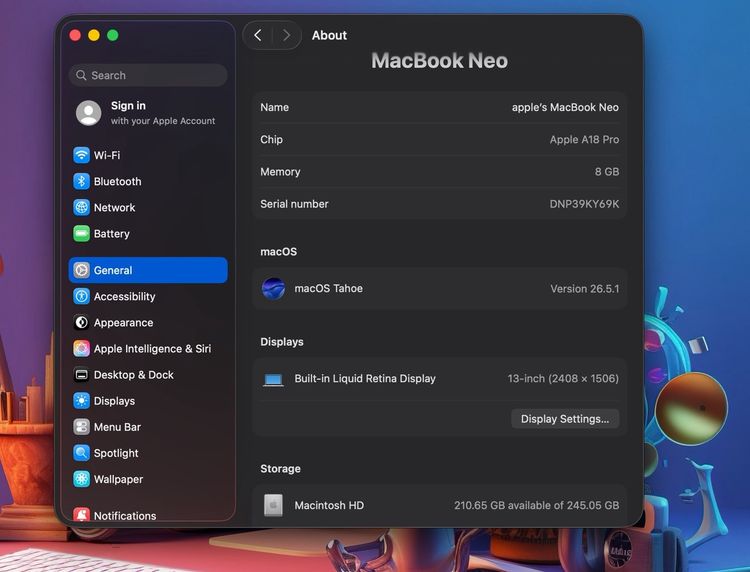The height and width of the screenshot is (572, 750).
Task: Go back with the left chevron
Action: pos(258,35)
